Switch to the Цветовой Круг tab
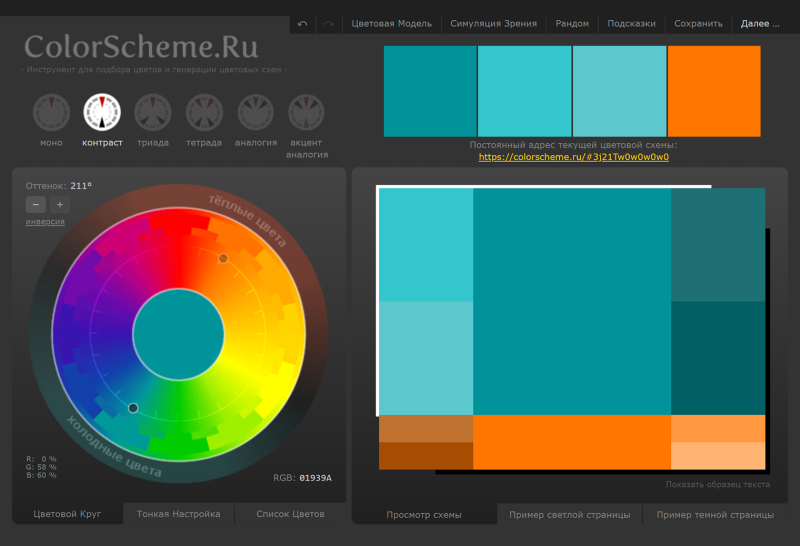Image resolution: width=800 pixels, height=546 pixels. [x=67, y=514]
